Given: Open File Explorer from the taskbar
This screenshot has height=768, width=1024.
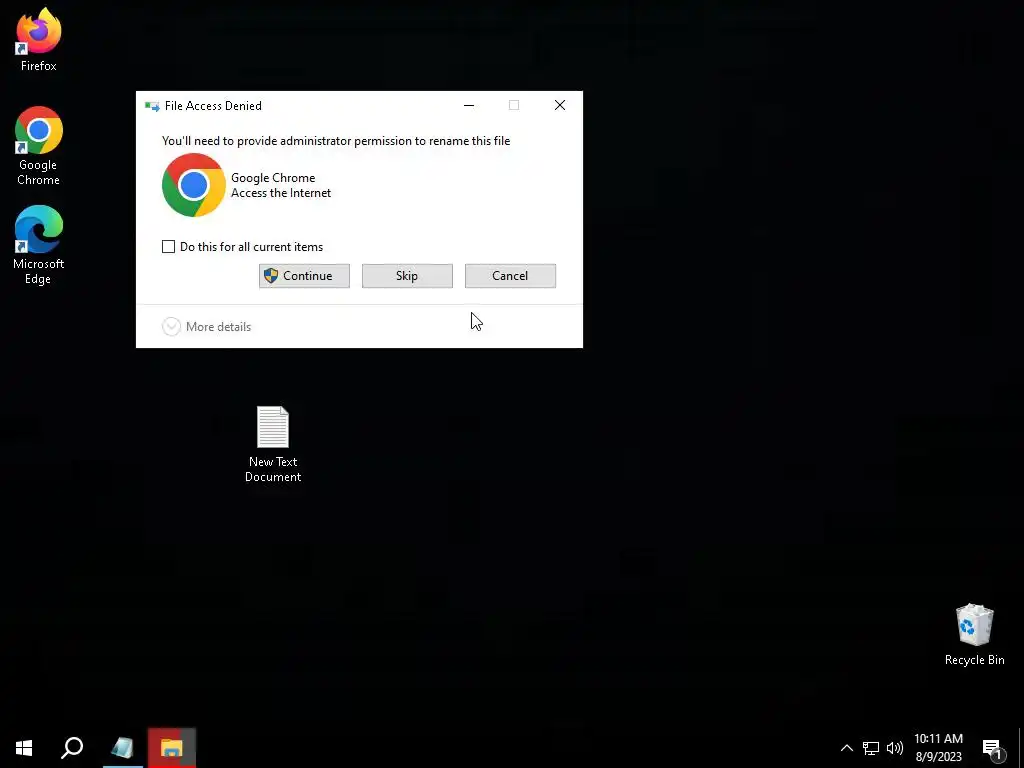Looking at the screenshot, I should coord(172,748).
